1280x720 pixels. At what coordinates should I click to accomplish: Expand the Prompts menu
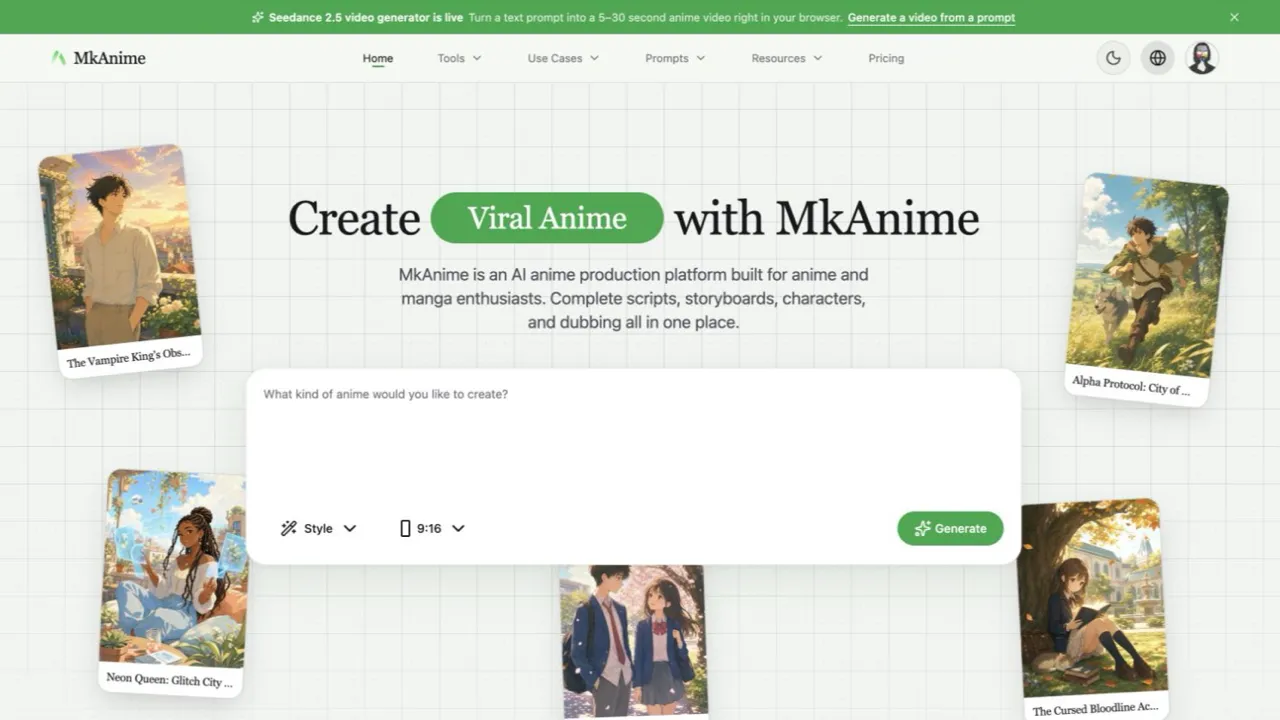pyautogui.click(x=675, y=58)
